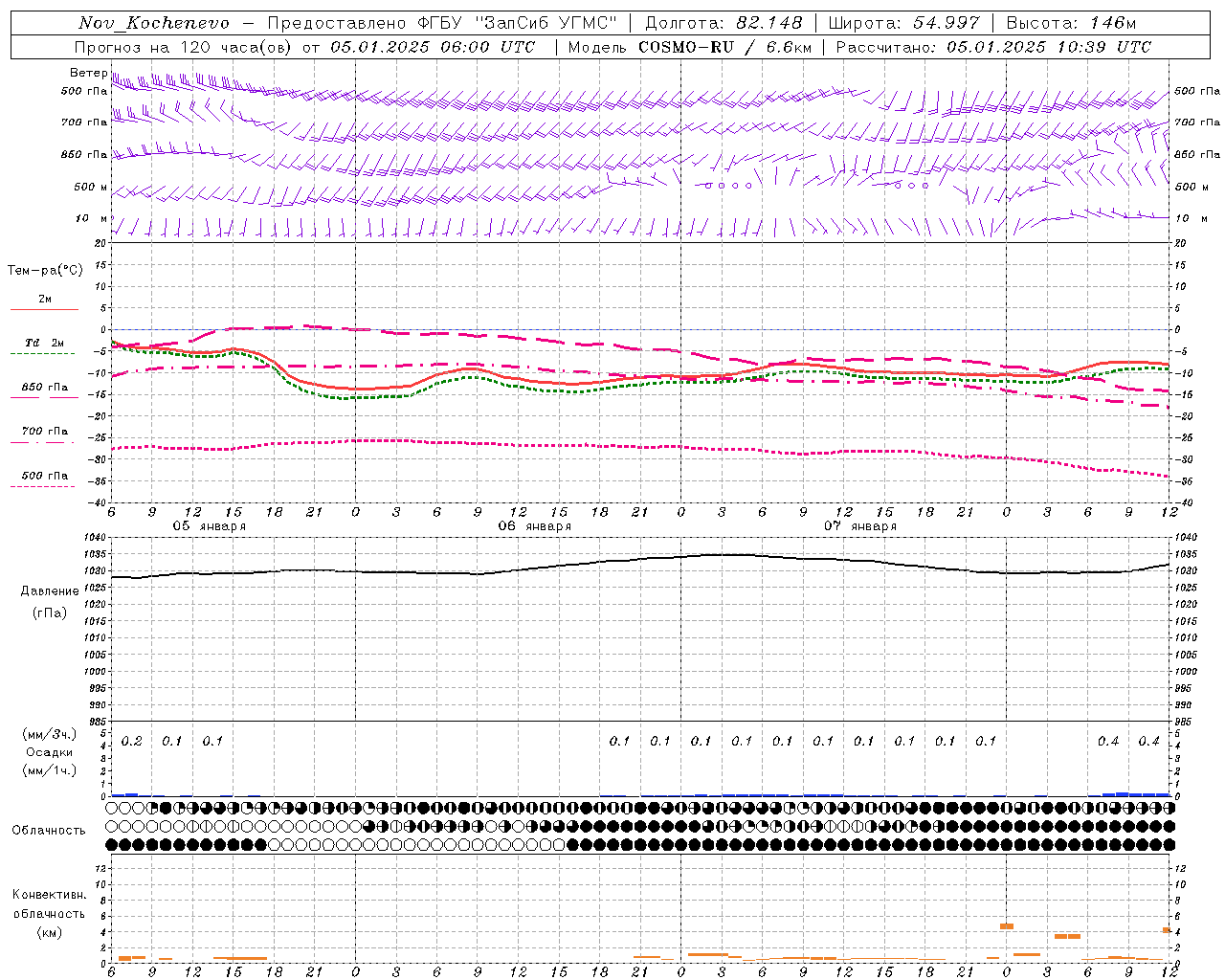Click the 'Осадки' precipitation label
The width and height of the screenshot is (1225, 980).
pos(50,753)
